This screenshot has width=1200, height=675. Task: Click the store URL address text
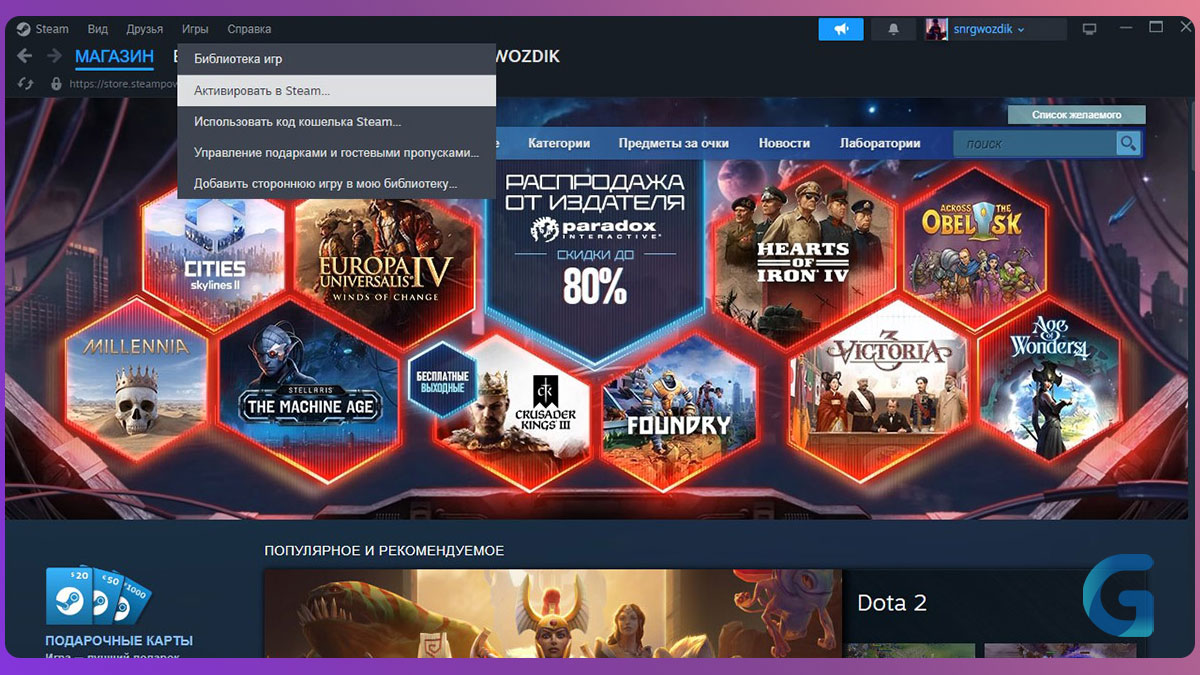point(123,84)
